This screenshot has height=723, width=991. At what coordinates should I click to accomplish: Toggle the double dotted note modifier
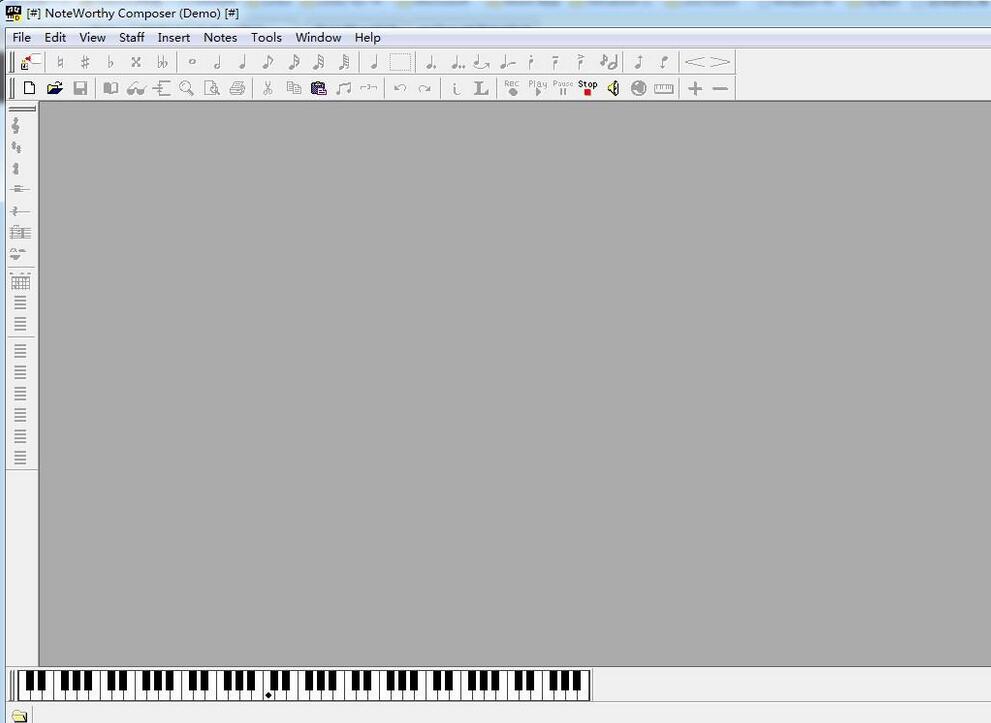(457, 62)
